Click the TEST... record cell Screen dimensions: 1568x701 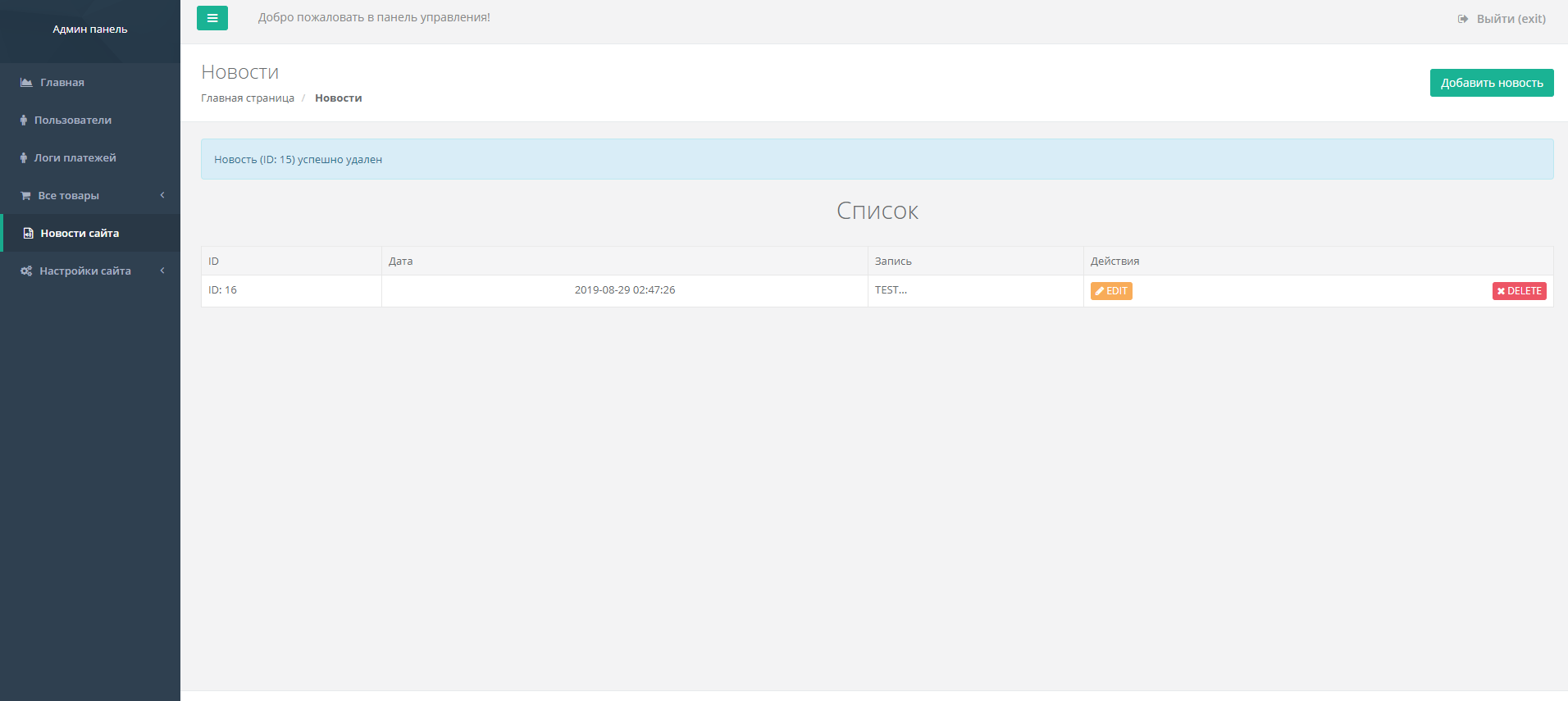(x=891, y=290)
